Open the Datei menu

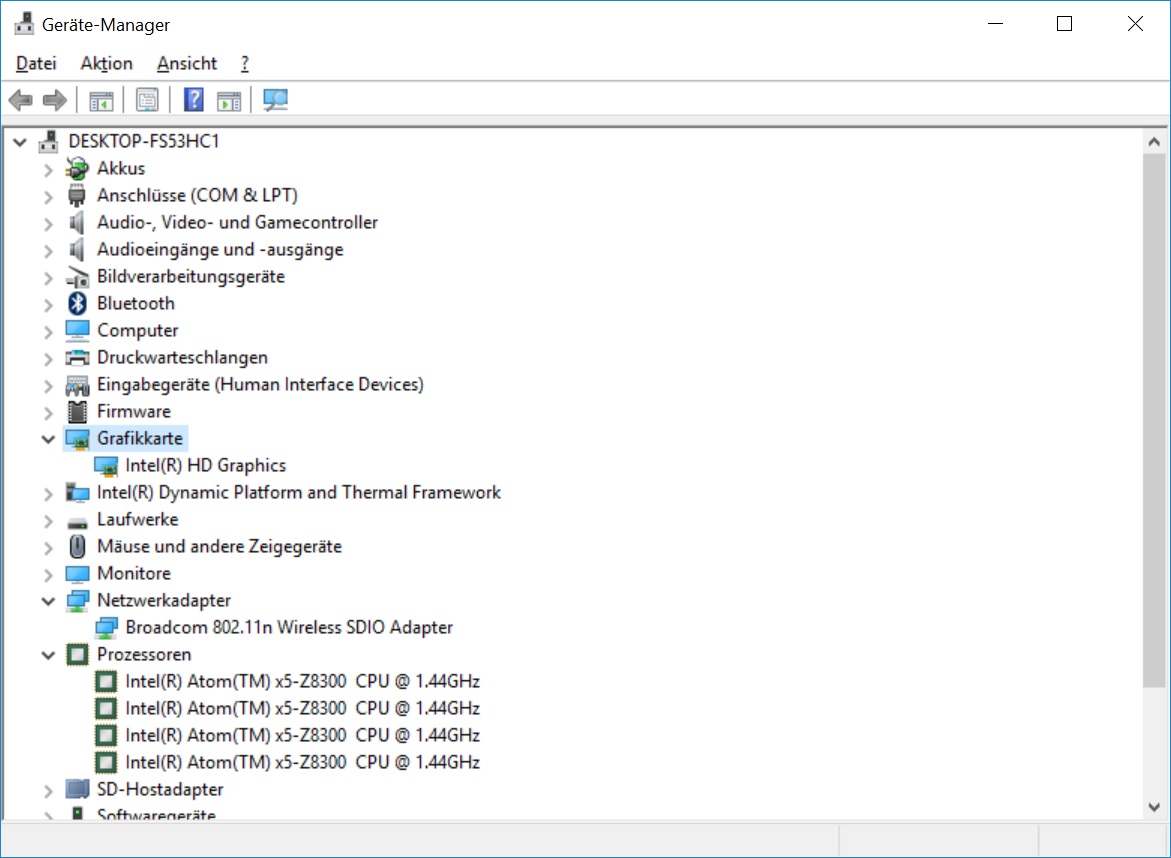pos(36,63)
